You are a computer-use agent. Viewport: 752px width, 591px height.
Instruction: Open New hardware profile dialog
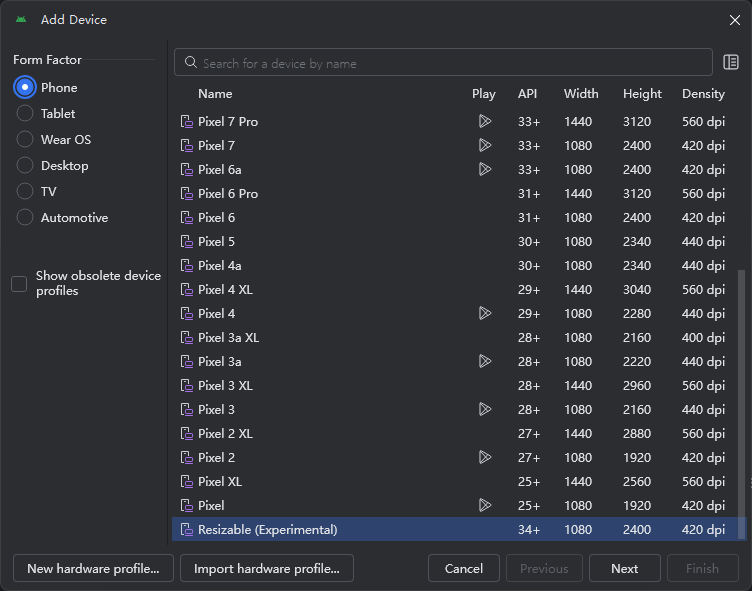(x=93, y=569)
